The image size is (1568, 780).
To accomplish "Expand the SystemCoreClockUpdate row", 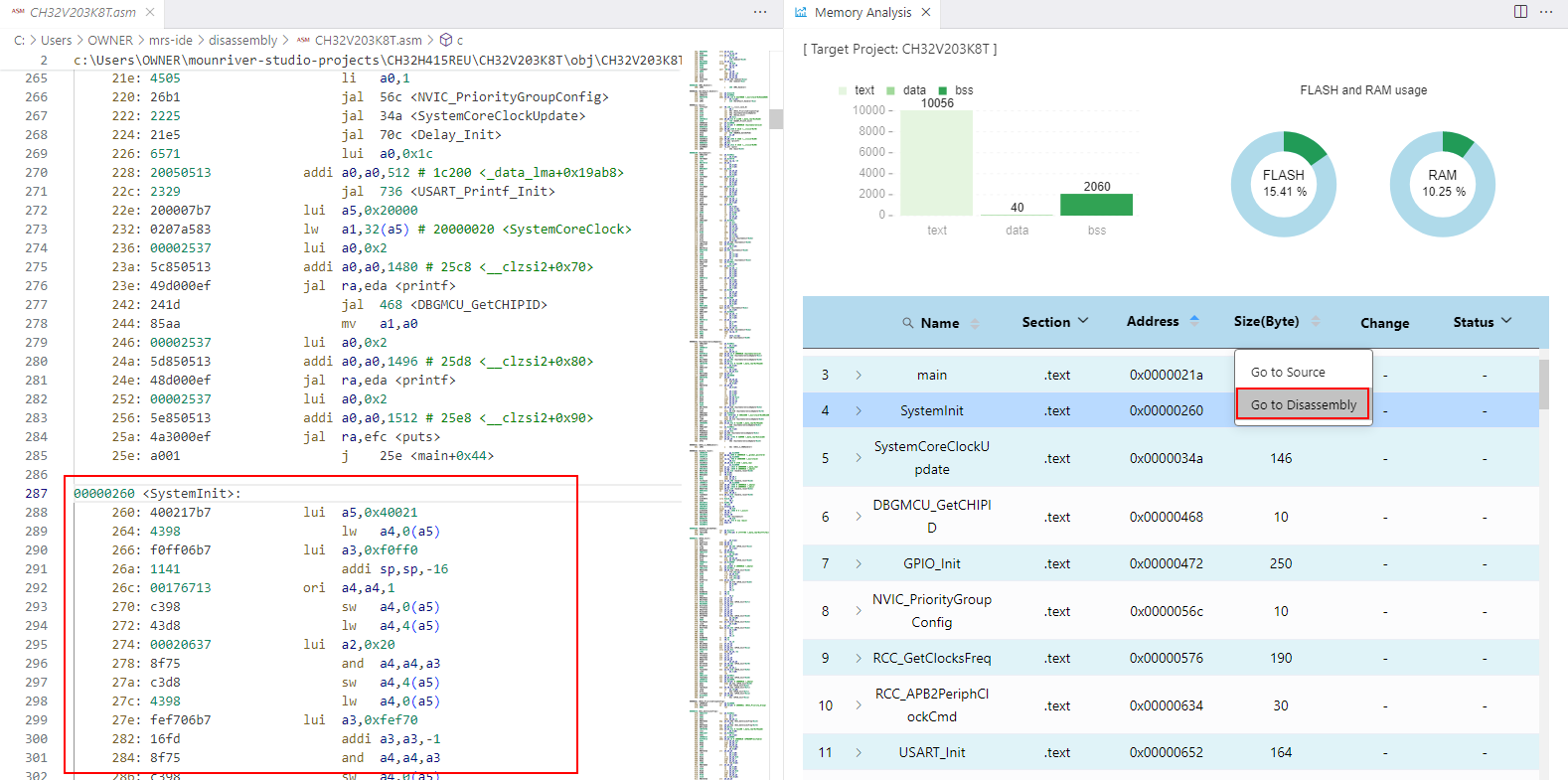I will [x=859, y=458].
